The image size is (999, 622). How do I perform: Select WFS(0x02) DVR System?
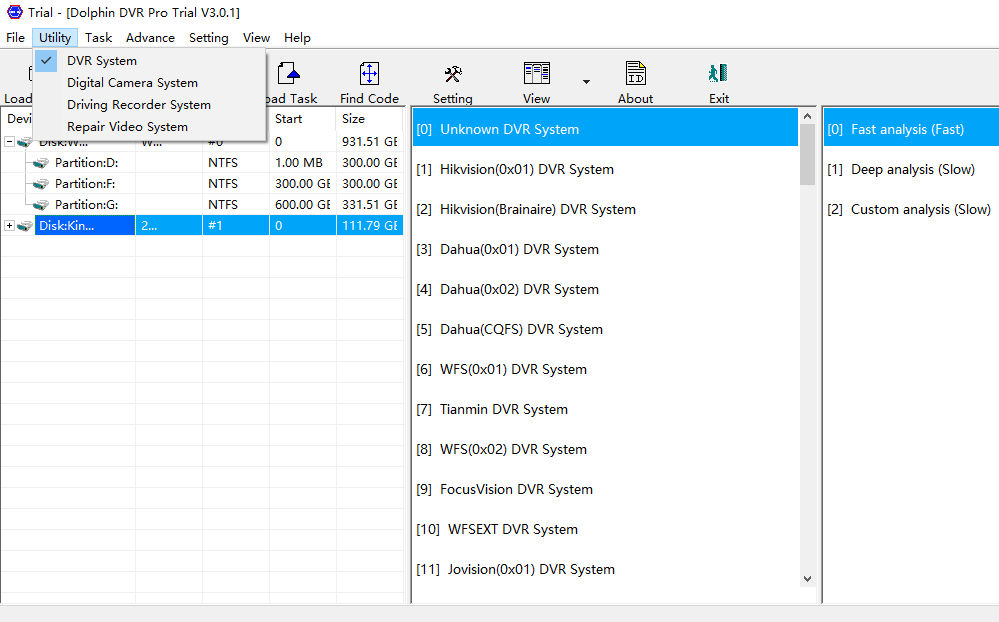(x=605, y=450)
